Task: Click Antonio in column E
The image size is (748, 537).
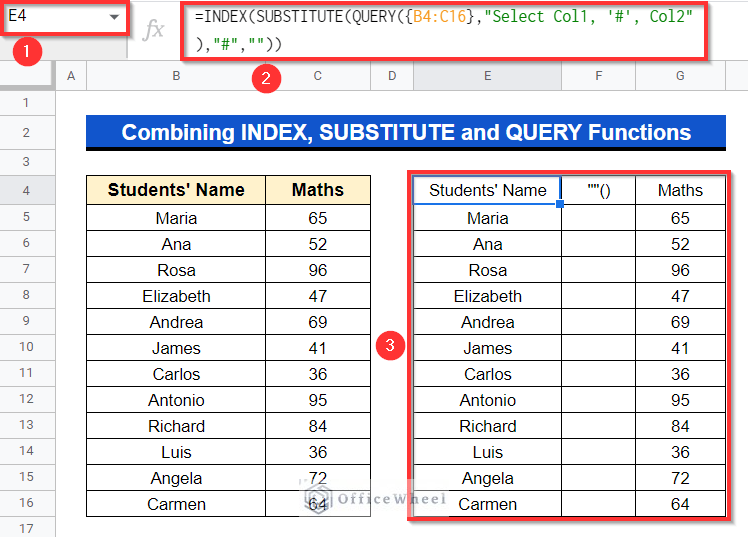Action: pyautogui.click(x=487, y=400)
